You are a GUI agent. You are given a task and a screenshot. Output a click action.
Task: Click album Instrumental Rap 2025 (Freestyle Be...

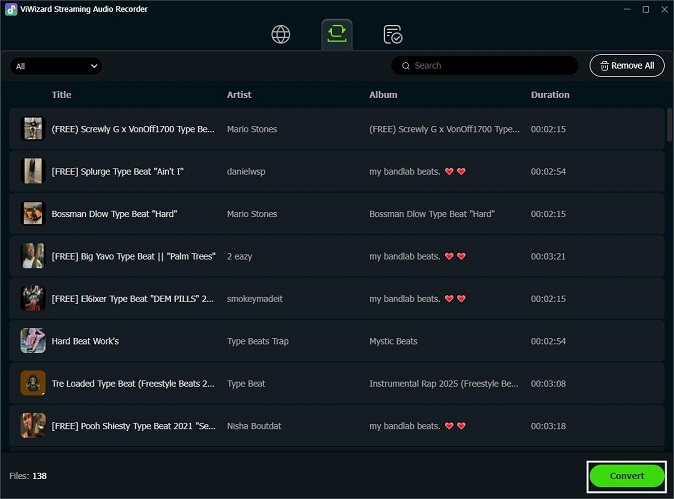point(444,383)
